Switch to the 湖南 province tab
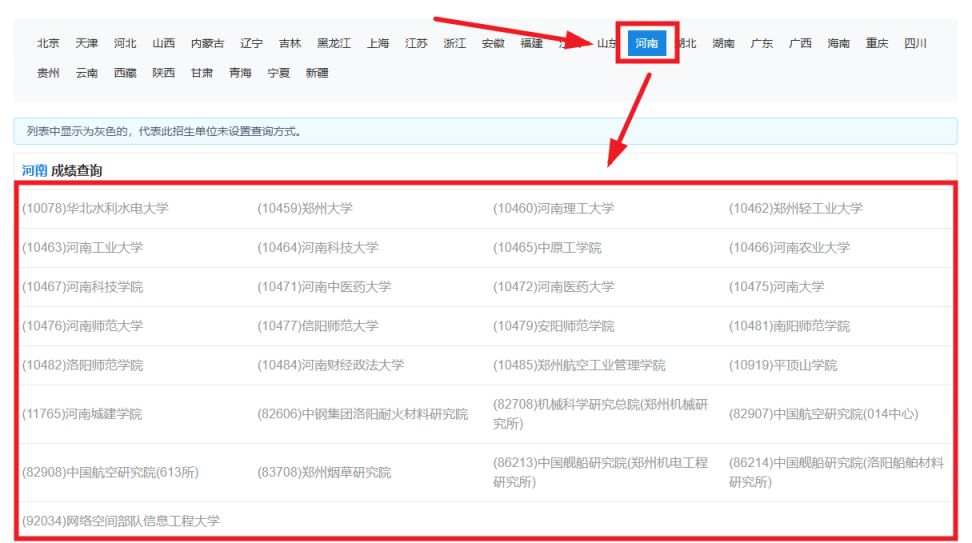972x543 pixels. pyautogui.click(x=724, y=43)
